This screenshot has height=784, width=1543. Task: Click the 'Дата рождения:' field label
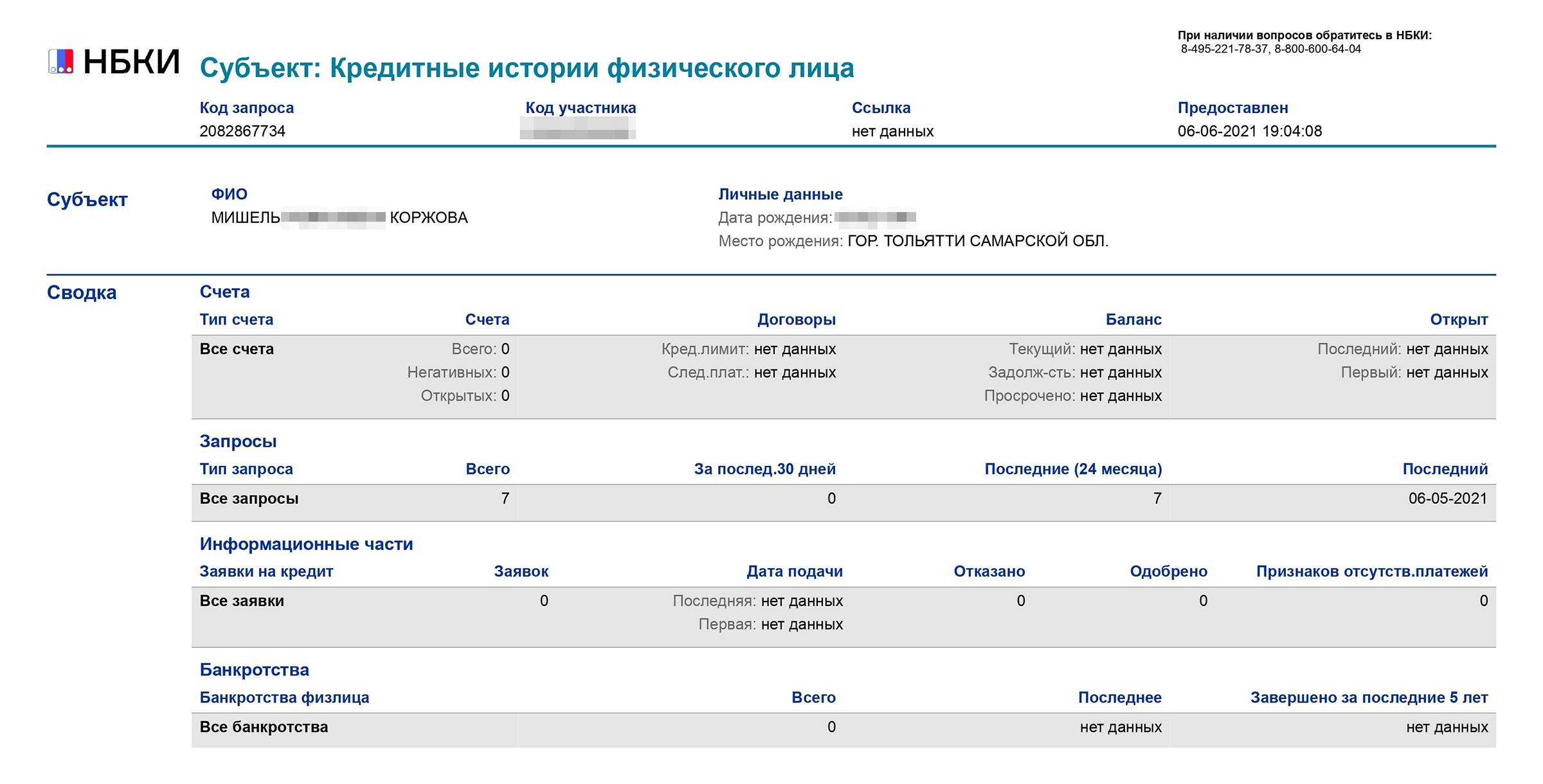coord(775,218)
